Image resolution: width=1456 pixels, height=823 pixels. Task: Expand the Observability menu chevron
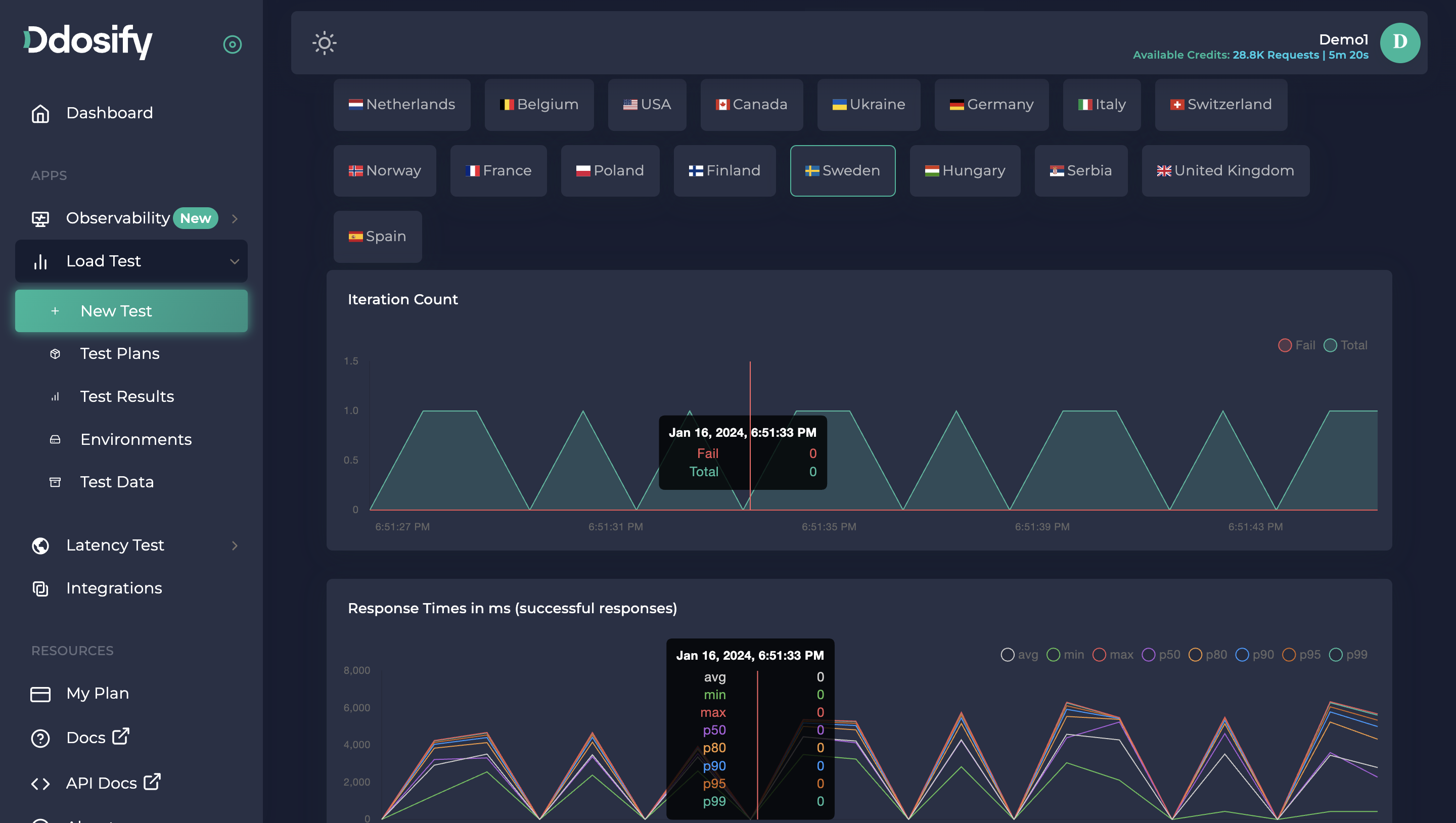click(x=234, y=219)
